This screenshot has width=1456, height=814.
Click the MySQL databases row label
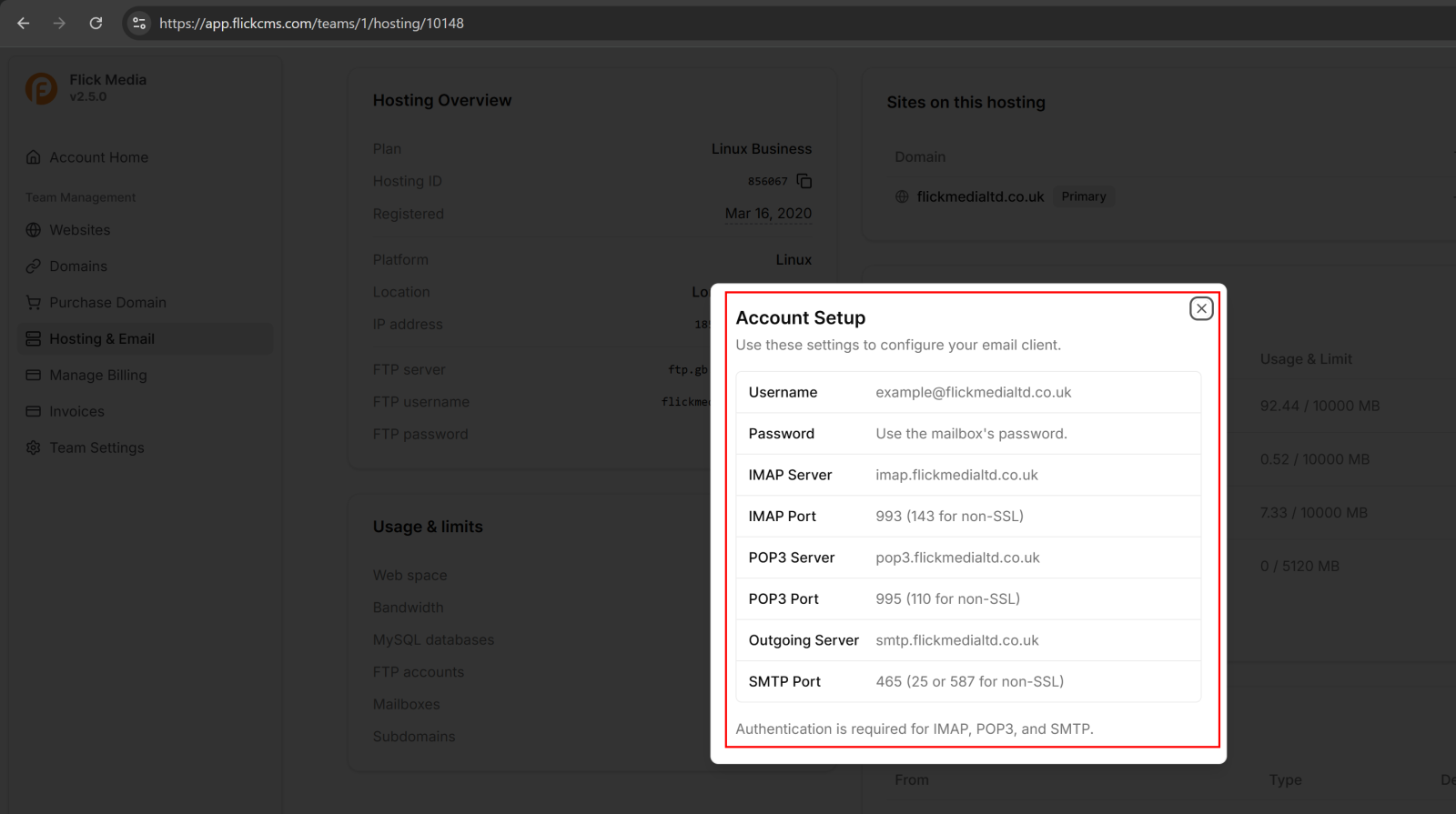433,639
